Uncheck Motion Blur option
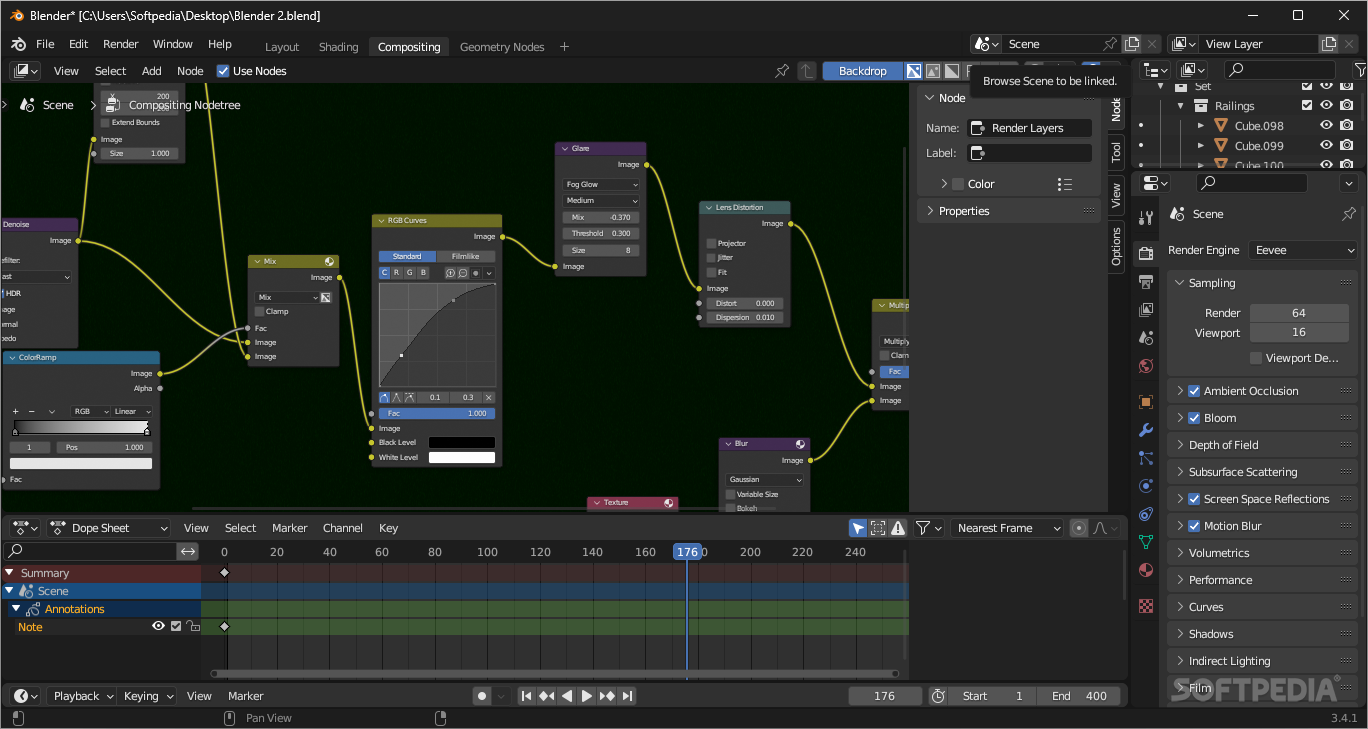This screenshot has width=1368, height=729. (x=1194, y=526)
